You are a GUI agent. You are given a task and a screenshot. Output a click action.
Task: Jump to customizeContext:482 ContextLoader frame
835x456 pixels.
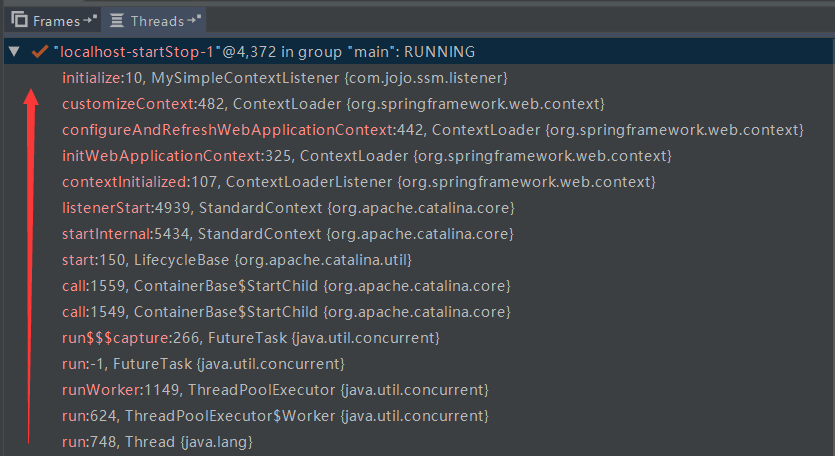pyautogui.click(x=332, y=104)
